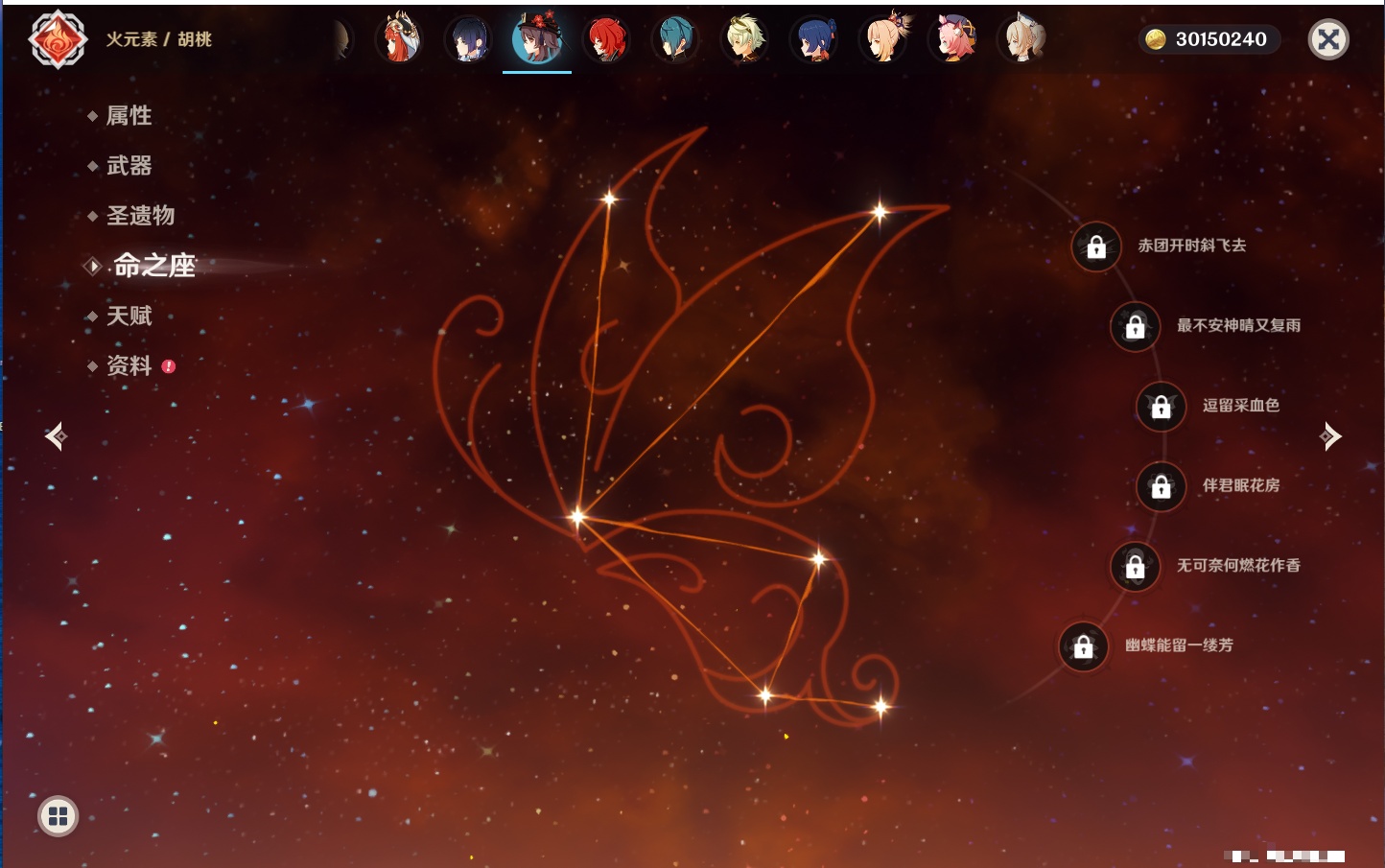Open the locked constellation 赤团开时斜飞去 icon
Viewport: 1385px width, 868px height.
[x=1096, y=246]
